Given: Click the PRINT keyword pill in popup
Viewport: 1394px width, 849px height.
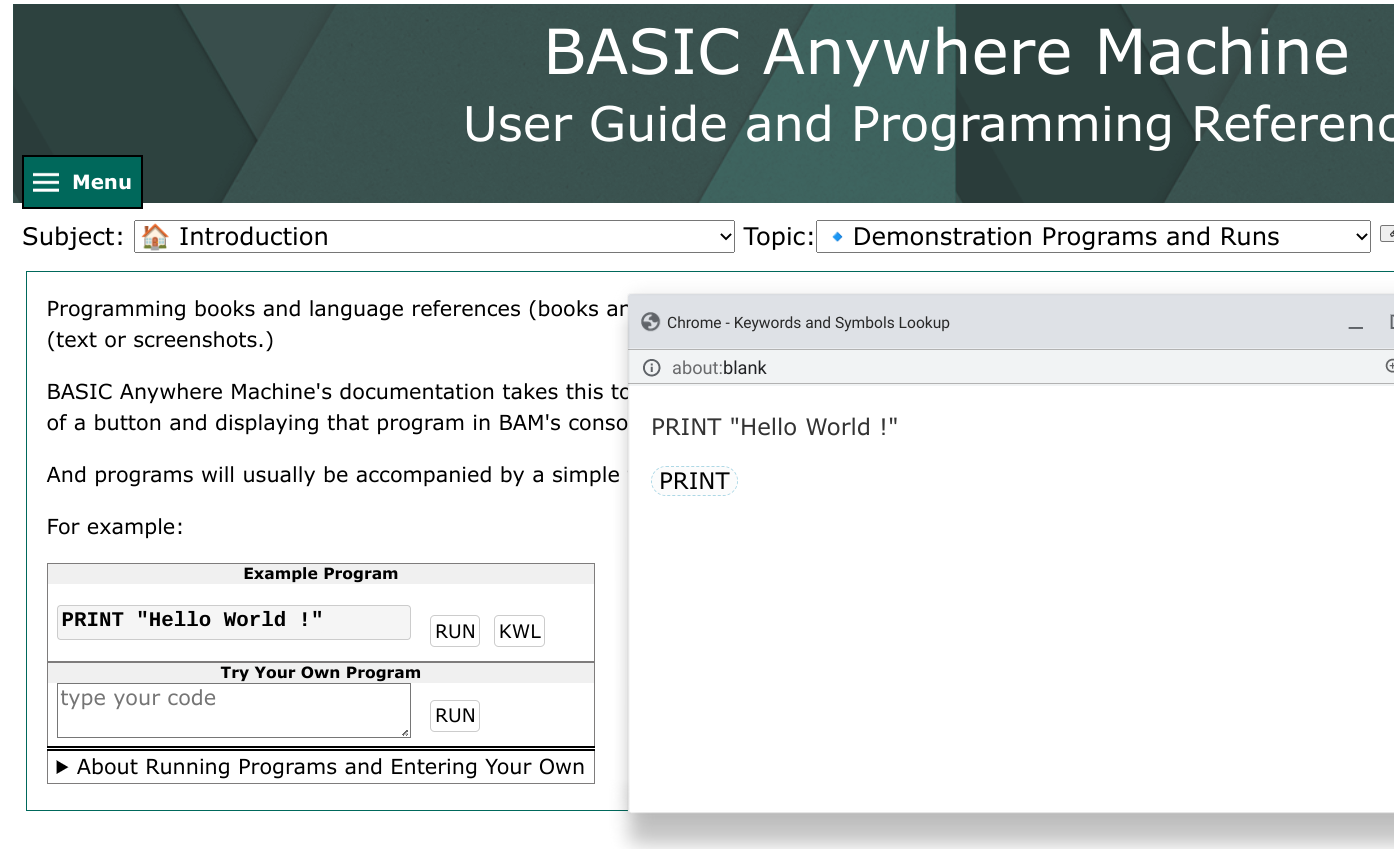Looking at the screenshot, I should click(694, 481).
